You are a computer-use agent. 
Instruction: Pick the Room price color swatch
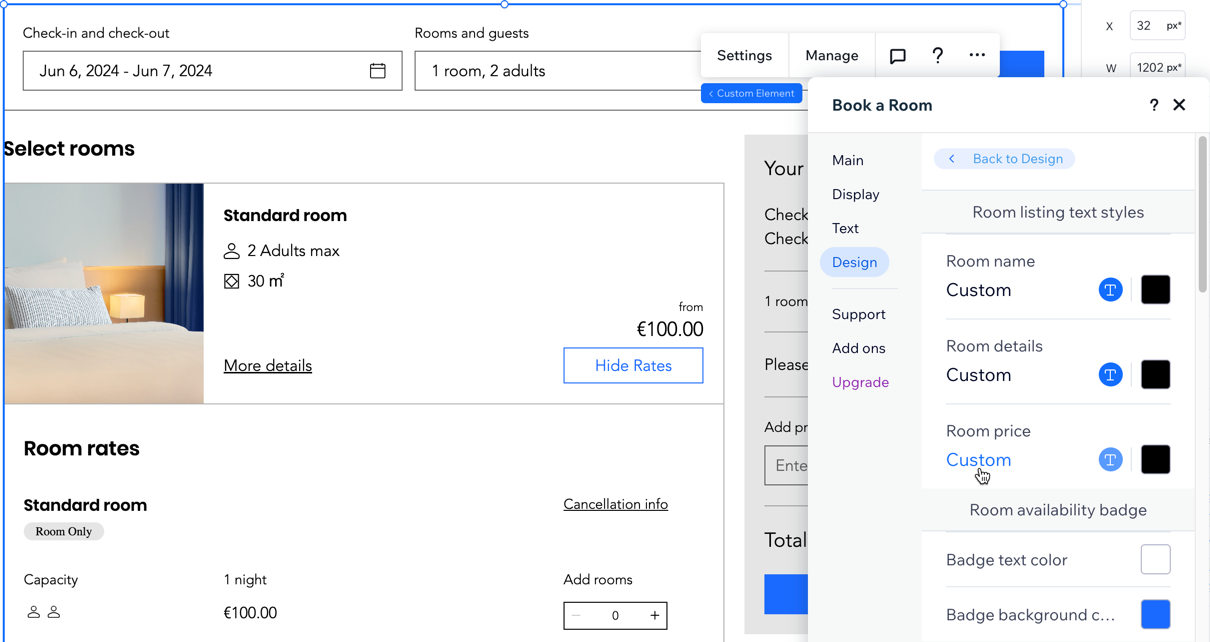tap(1156, 460)
